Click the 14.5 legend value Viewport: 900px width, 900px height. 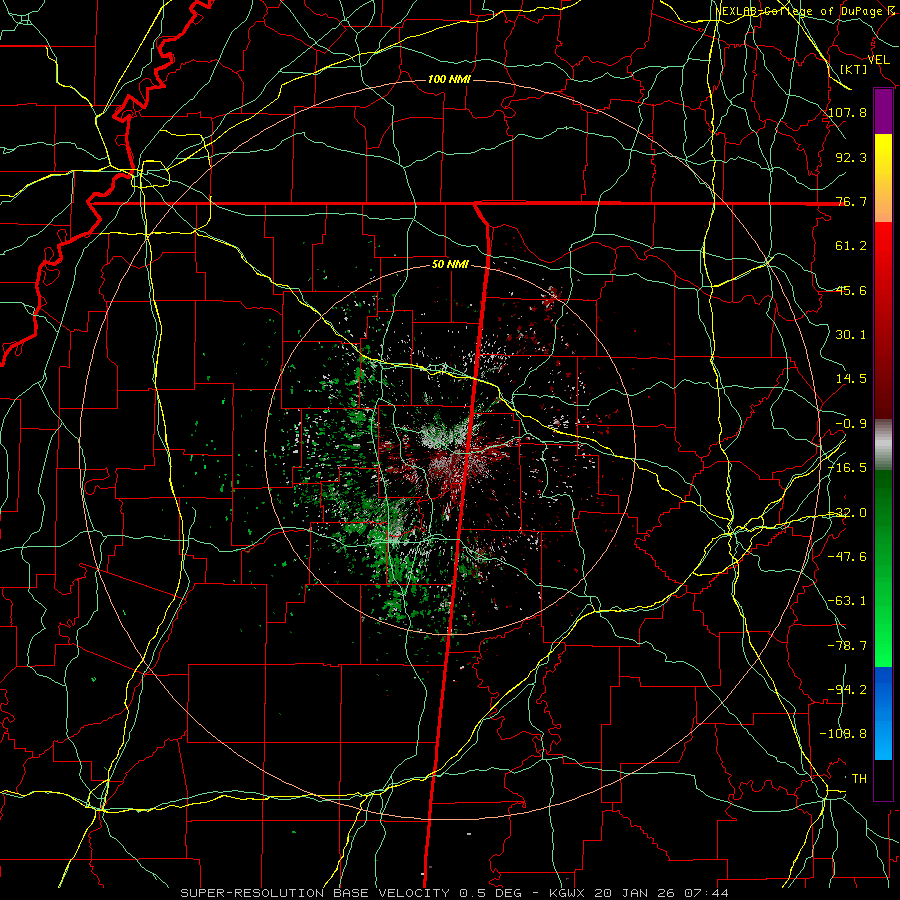[x=851, y=379]
